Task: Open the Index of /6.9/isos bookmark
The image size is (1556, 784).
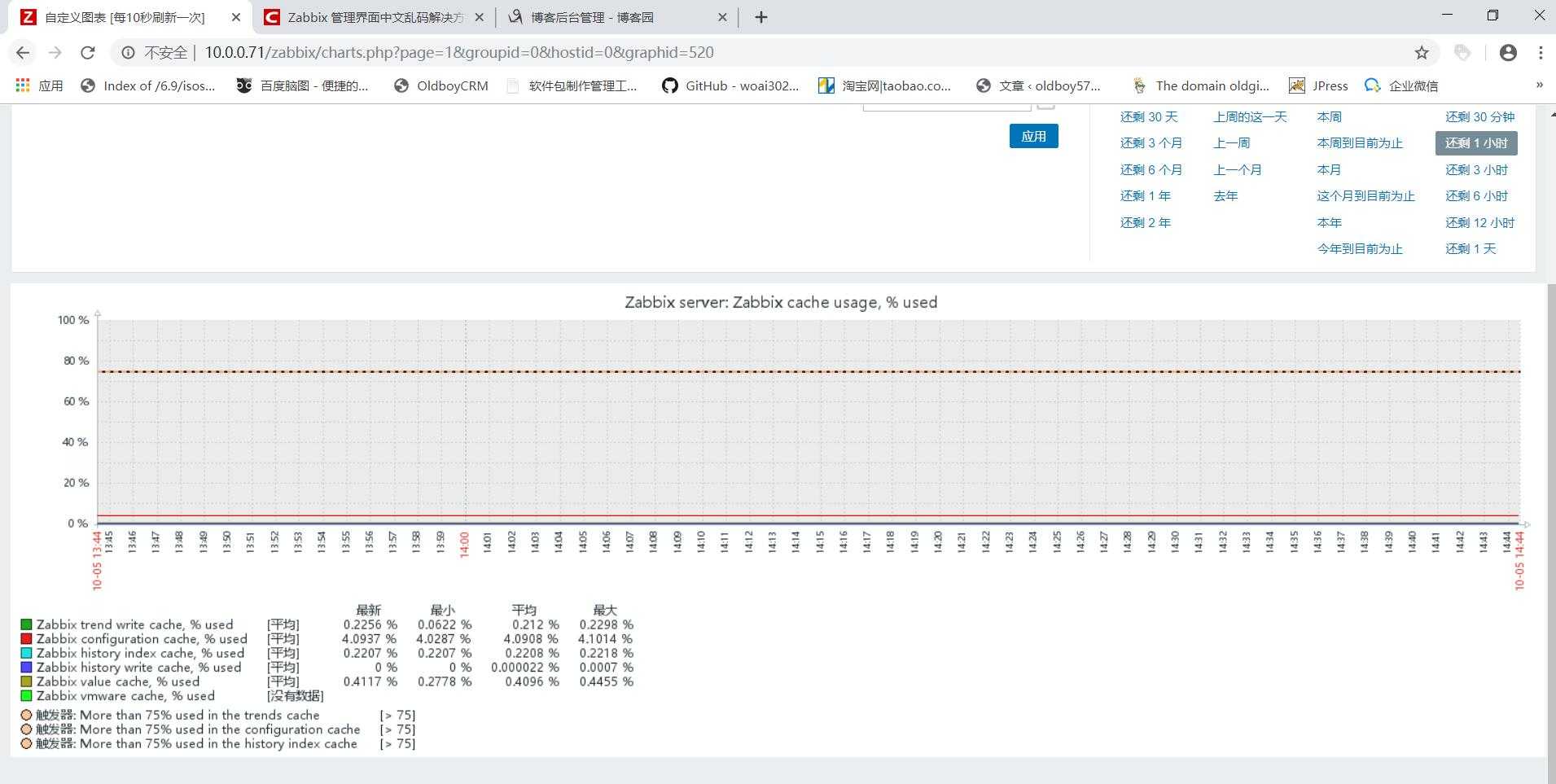Action: (x=147, y=85)
